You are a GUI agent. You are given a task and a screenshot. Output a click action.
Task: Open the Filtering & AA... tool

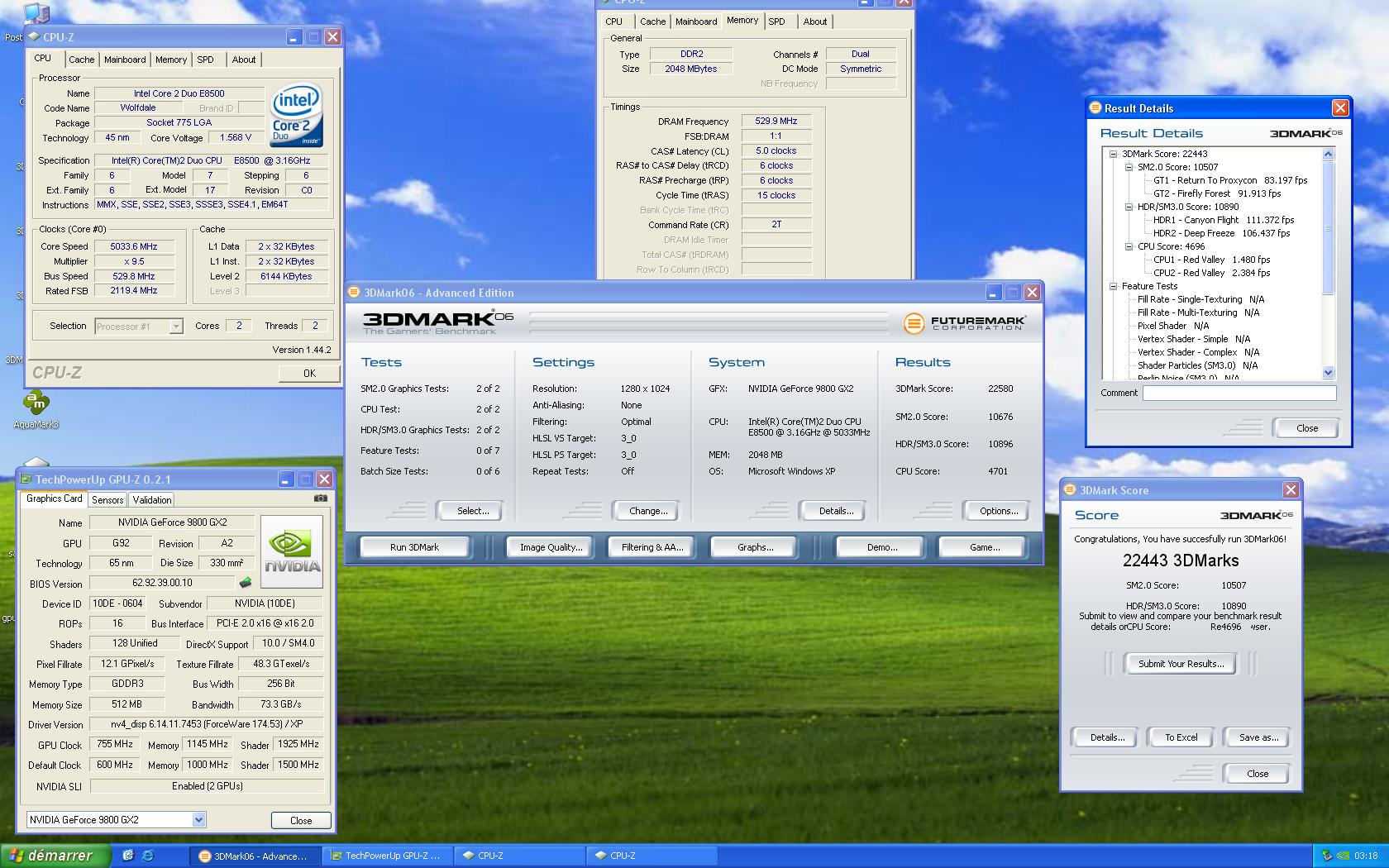pos(652,547)
